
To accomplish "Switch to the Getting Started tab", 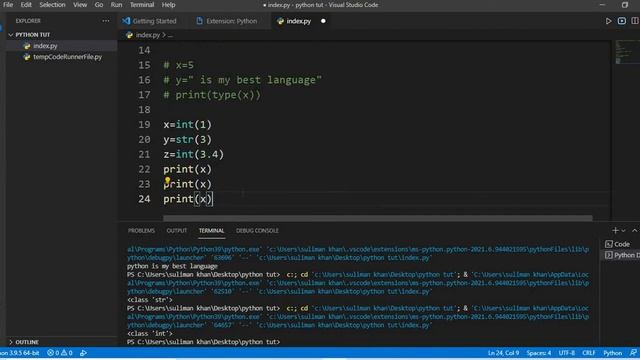I will click(x=149, y=21).
